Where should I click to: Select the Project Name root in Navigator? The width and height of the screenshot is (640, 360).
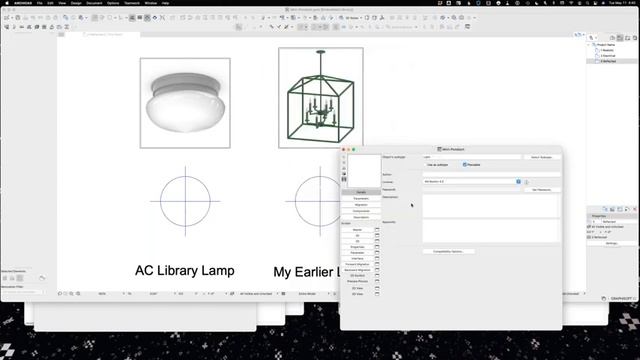(x=606, y=44)
